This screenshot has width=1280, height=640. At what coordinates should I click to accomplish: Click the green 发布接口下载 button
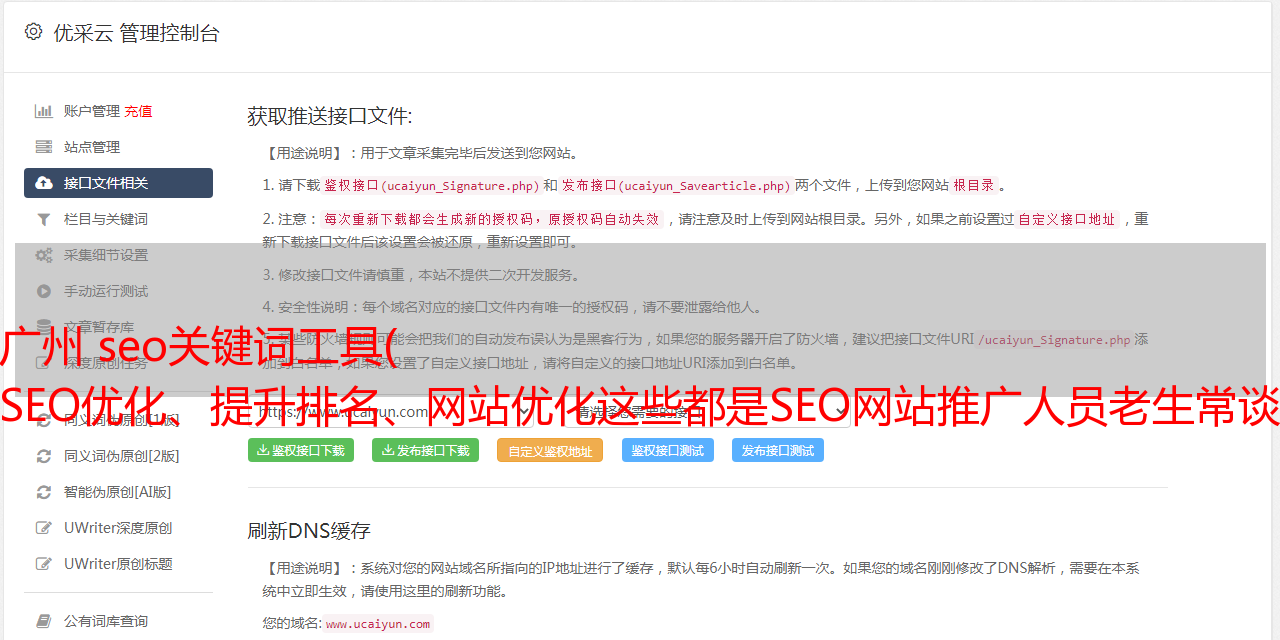tap(426, 450)
